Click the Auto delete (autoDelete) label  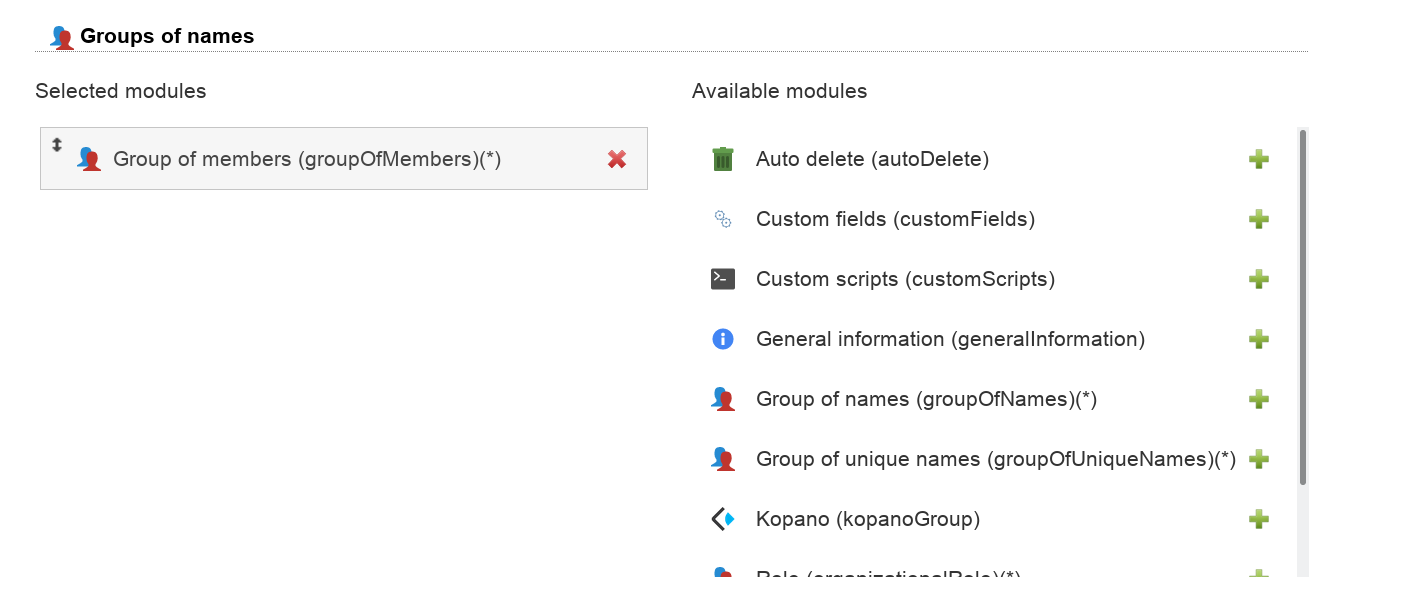[x=872, y=159]
